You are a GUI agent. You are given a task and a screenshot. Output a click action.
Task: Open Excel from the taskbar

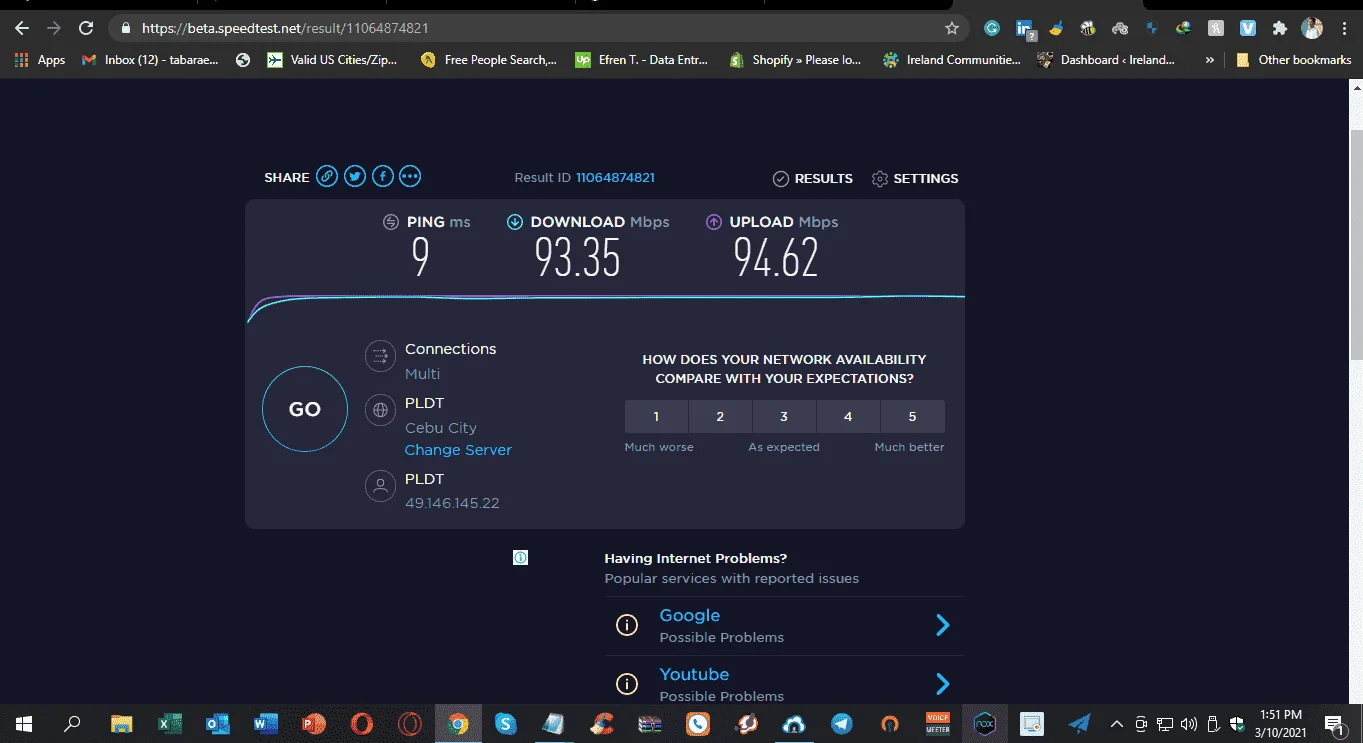tap(169, 723)
